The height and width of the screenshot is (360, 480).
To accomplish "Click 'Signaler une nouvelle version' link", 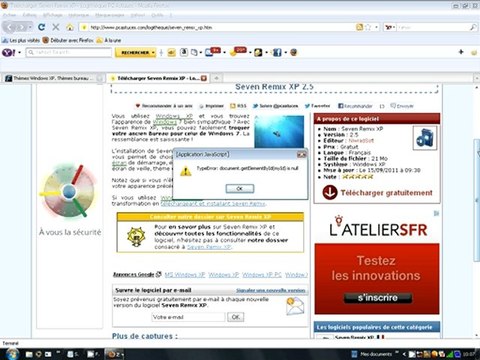I will [x=271, y=290].
